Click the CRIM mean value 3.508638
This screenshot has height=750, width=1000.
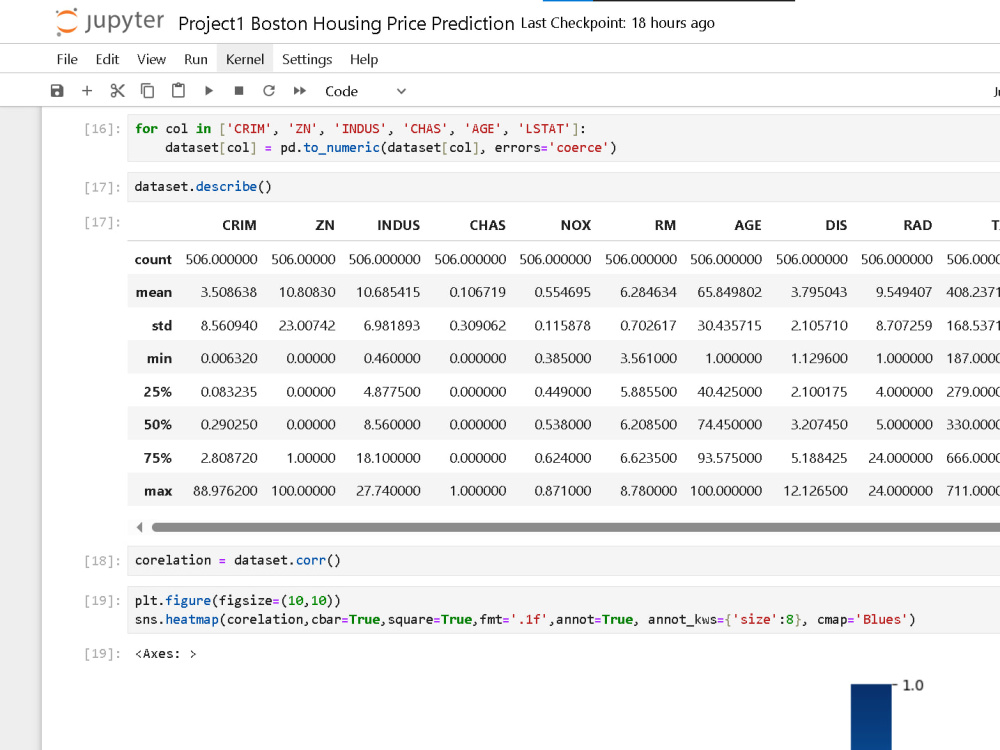pyautogui.click(x=228, y=292)
